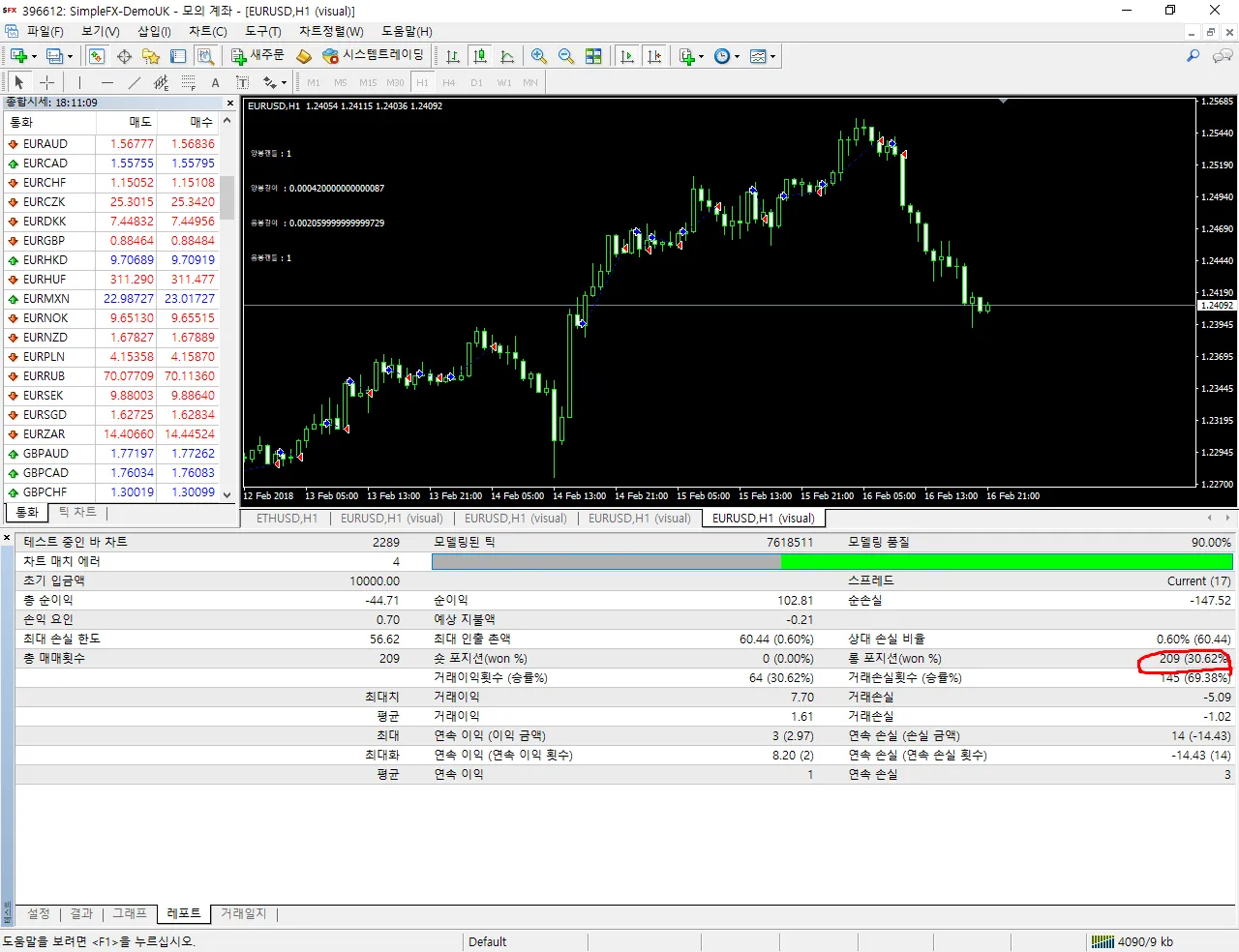
Task: Select the vertical line drawing tool
Action: coord(79,82)
